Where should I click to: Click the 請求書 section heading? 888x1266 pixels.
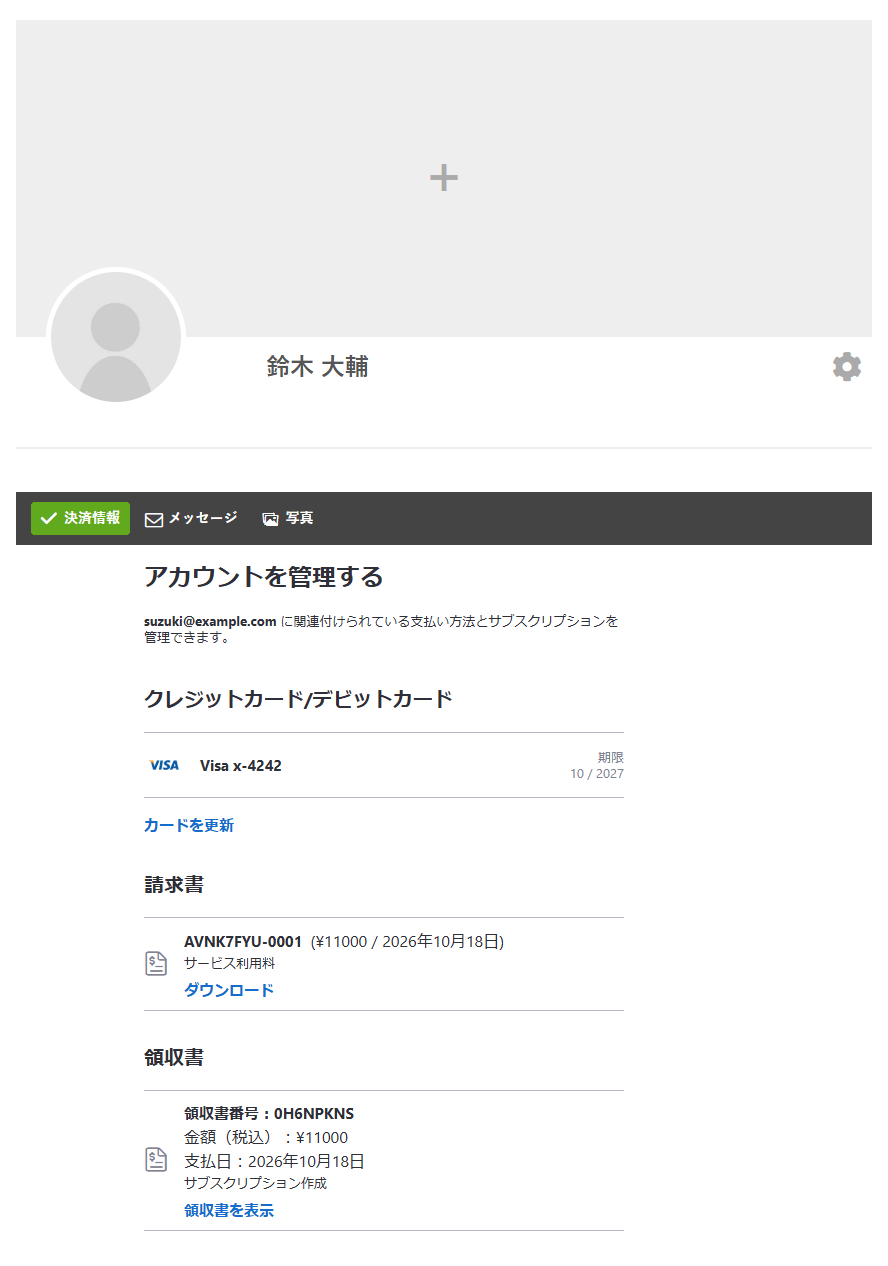tap(174, 885)
